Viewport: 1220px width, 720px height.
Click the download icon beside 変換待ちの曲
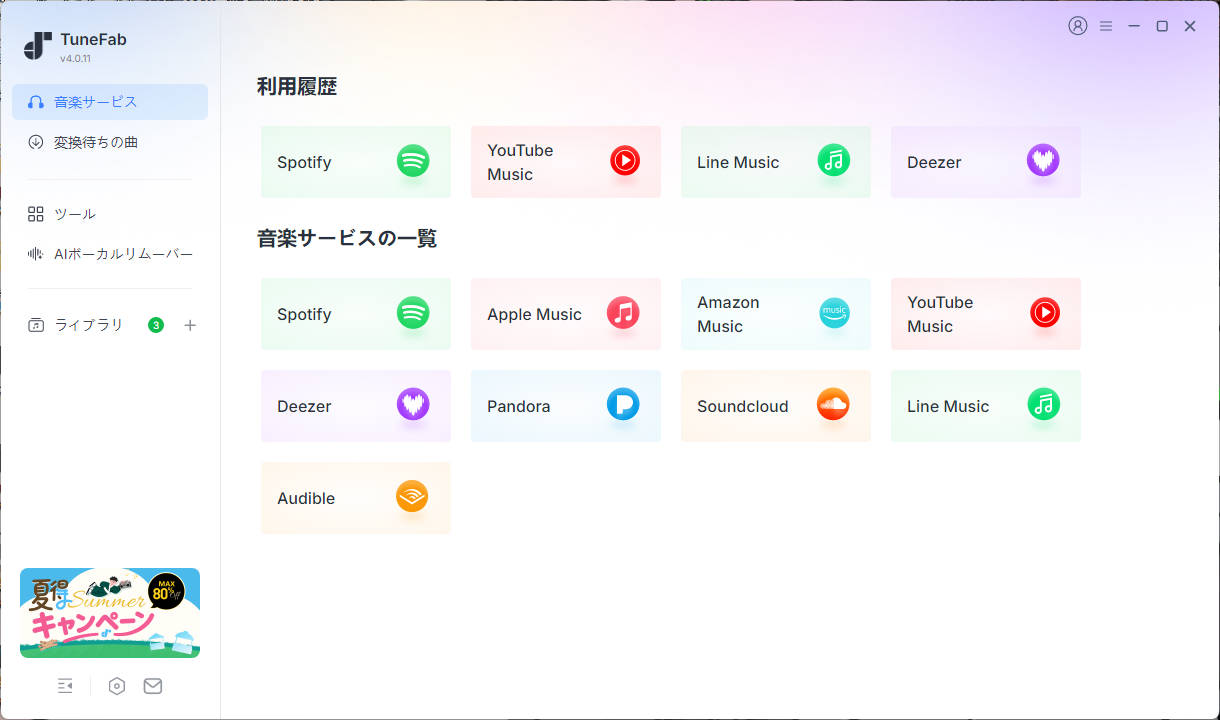pyautogui.click(x=36, y=142)
